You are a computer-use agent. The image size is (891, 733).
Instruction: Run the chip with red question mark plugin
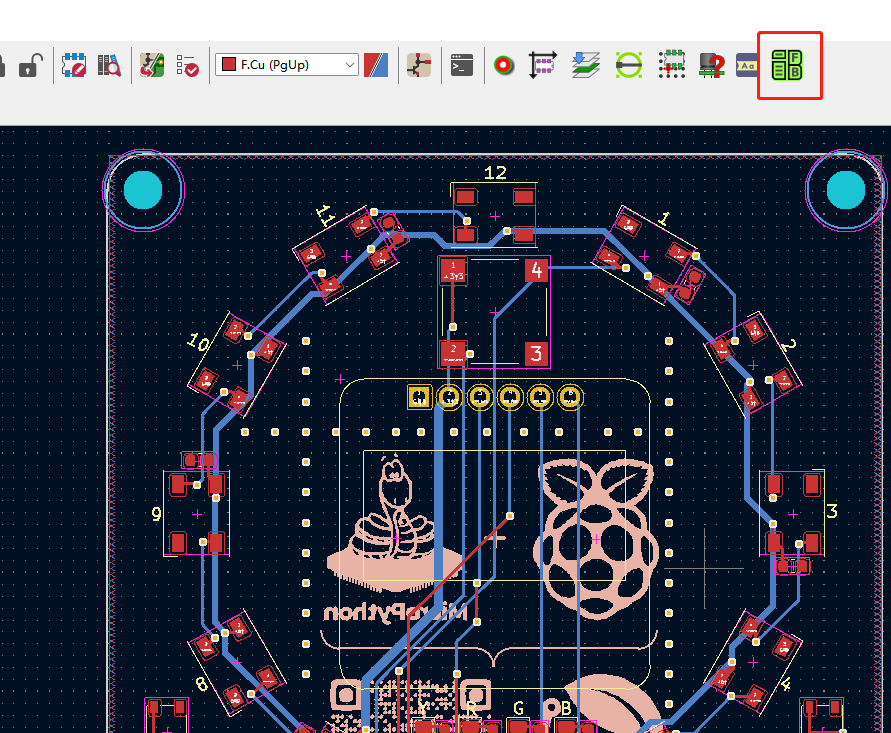[x=712, y=65]
